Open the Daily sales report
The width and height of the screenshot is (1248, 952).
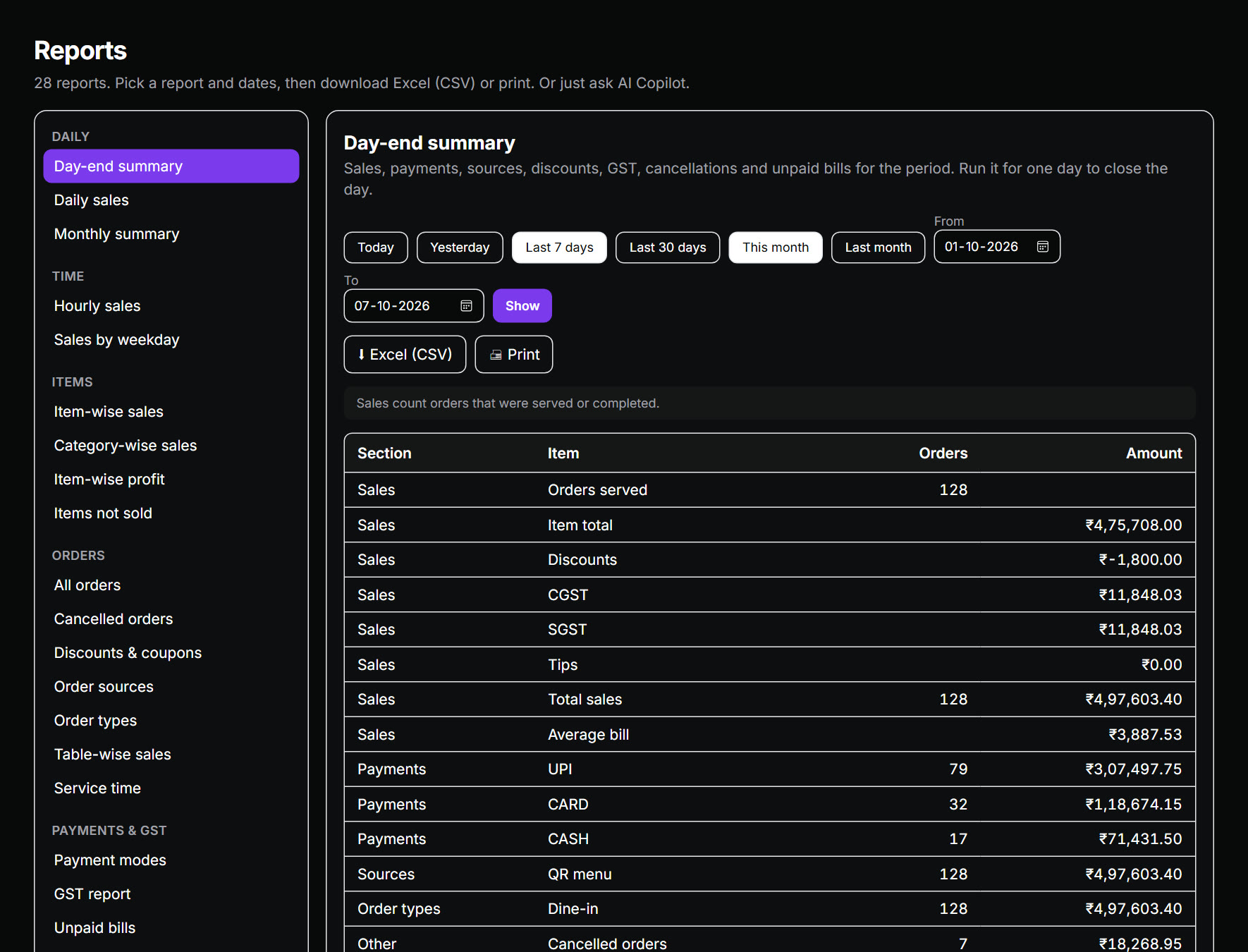pos(171,200)
